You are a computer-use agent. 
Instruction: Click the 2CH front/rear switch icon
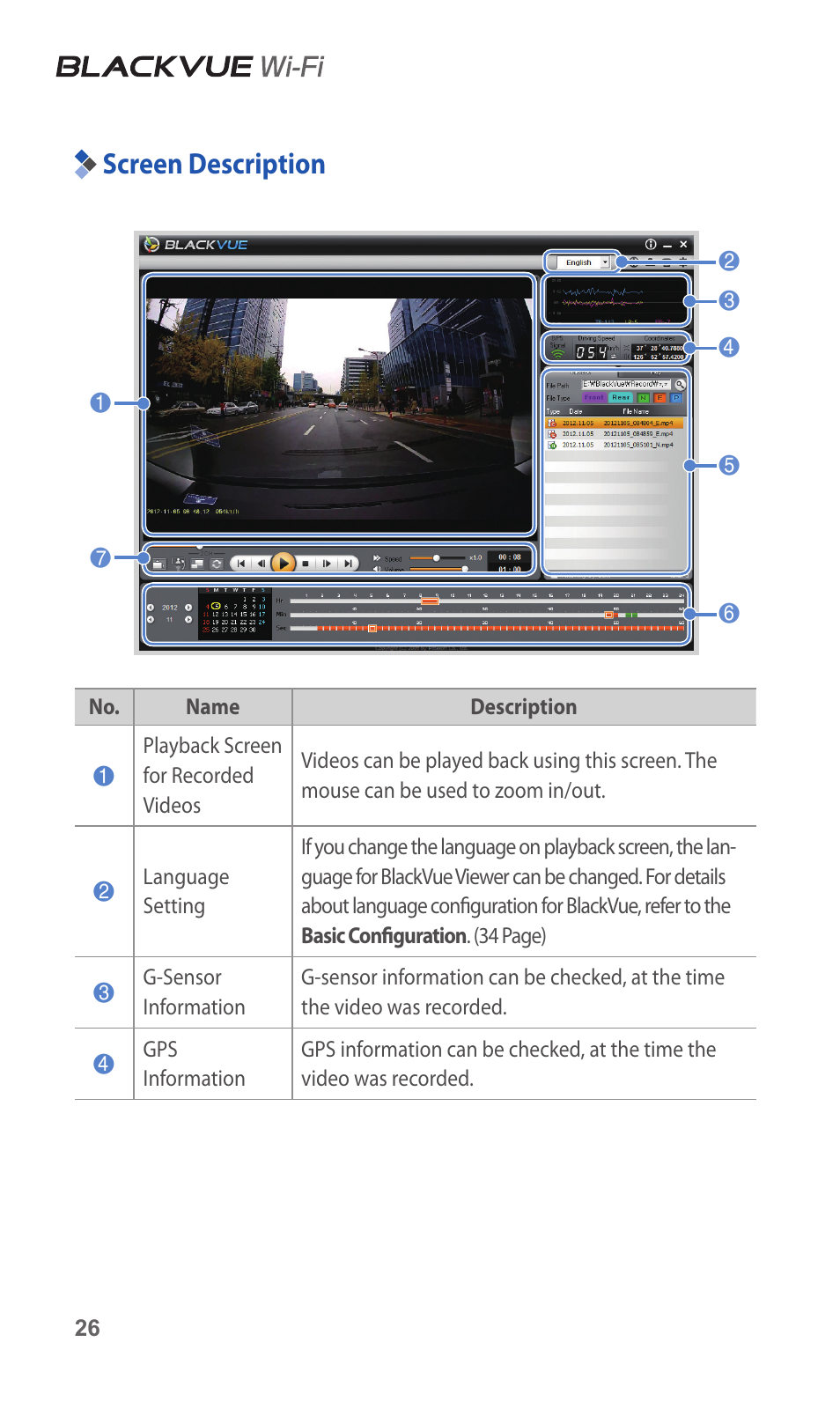point(179,564)
